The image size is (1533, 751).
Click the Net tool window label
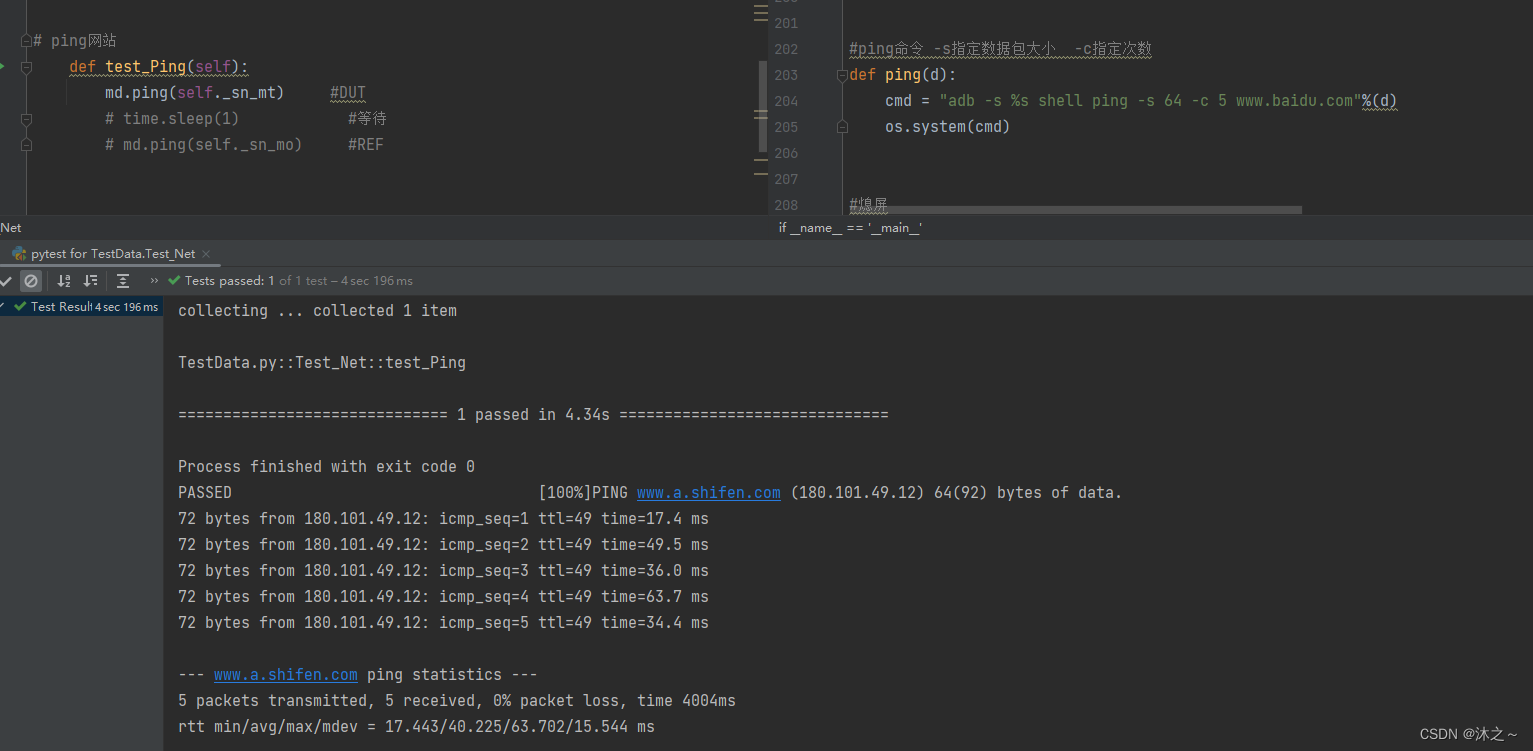(11, 227)
